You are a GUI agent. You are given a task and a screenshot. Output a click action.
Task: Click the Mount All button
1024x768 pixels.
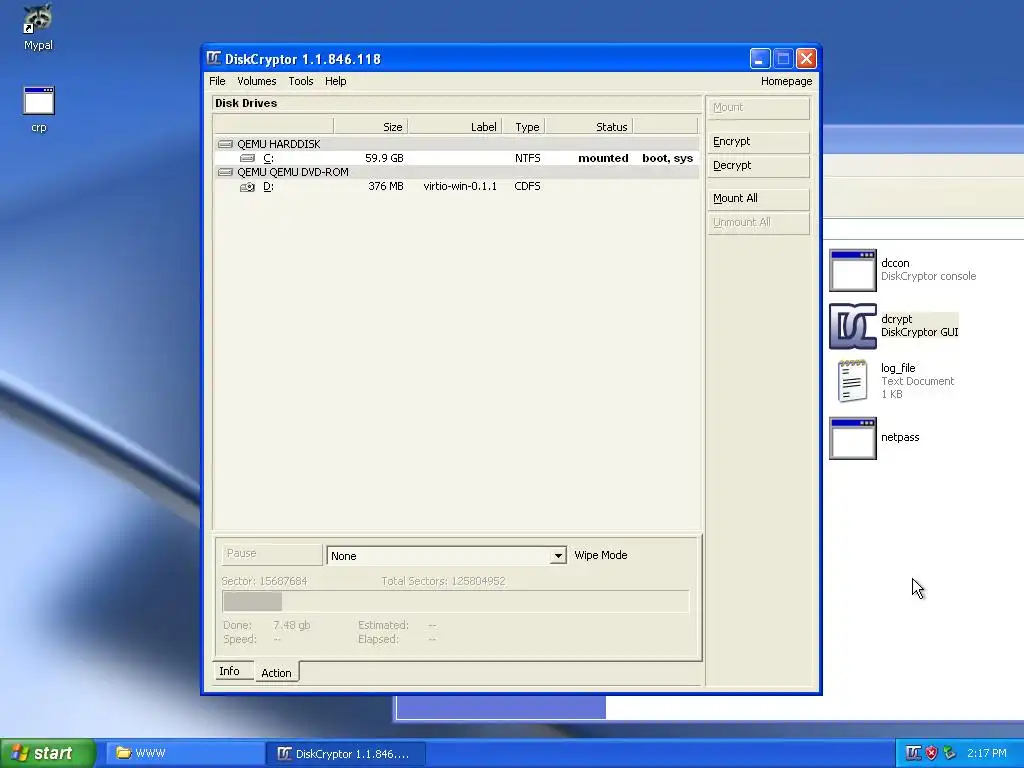pos(758,198)
